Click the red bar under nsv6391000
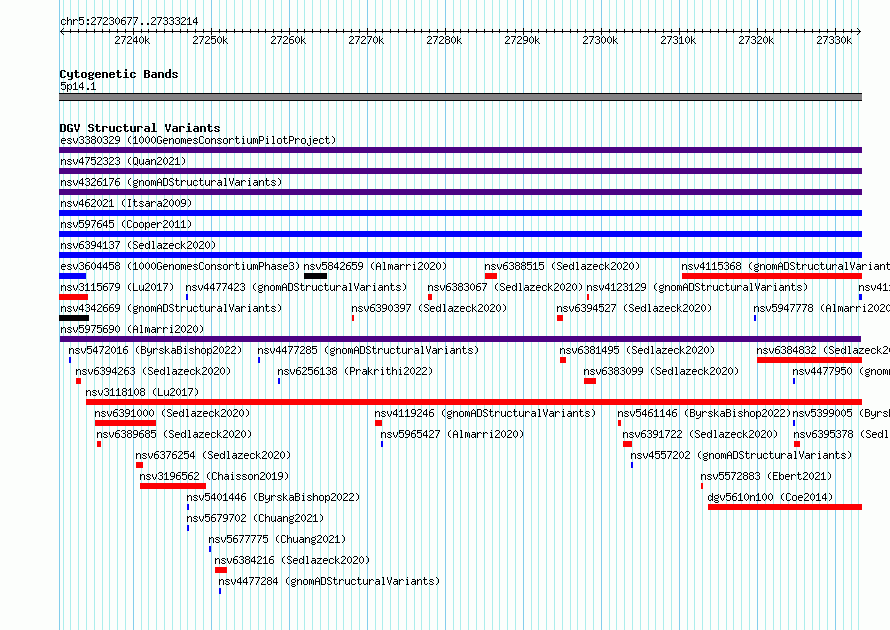Image resolution: width=890 pixels, height=630 pixels. (x=125, y=423)
